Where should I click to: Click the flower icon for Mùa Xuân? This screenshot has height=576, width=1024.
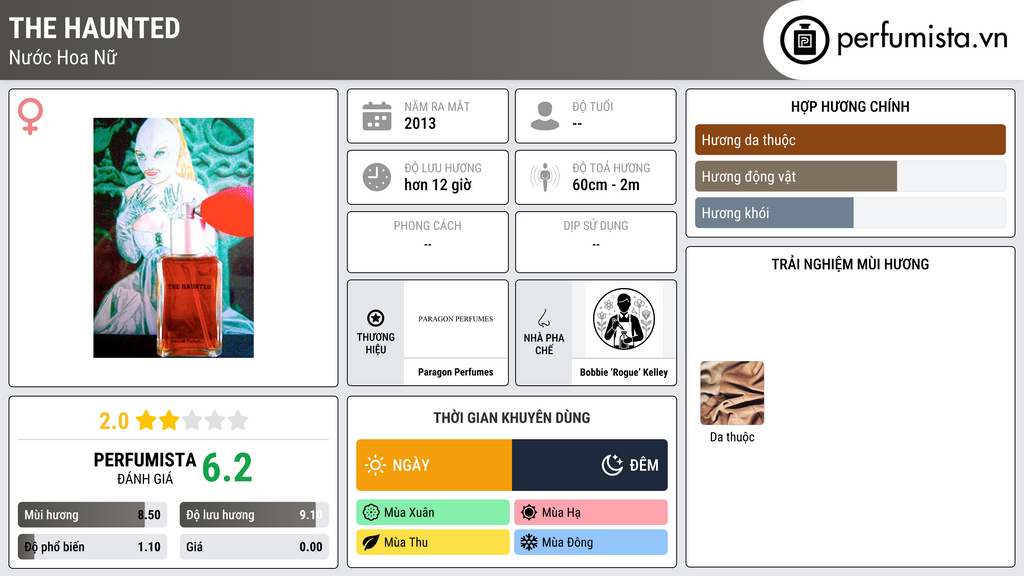click(x=371, y=513)
